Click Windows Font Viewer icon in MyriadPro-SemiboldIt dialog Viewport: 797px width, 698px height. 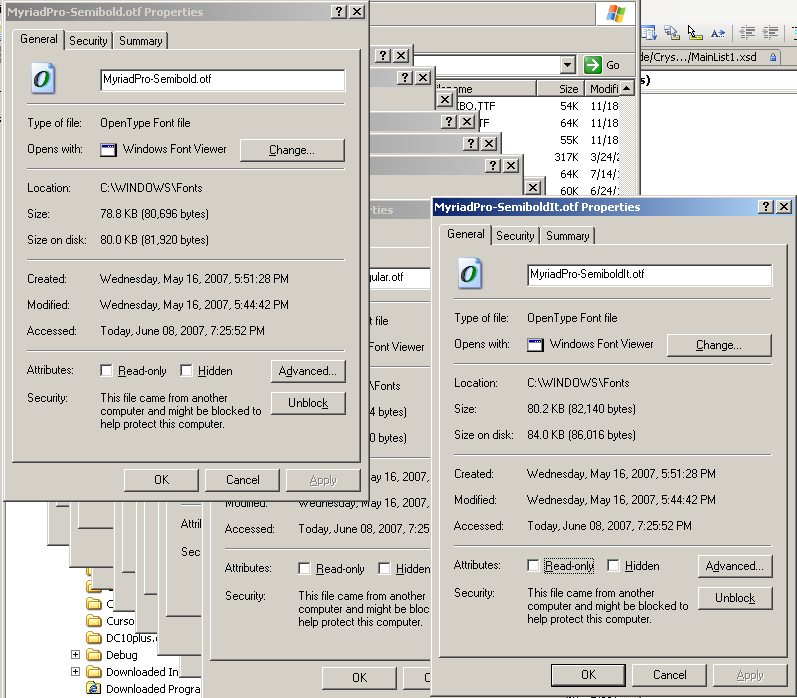tap(535, 345)
